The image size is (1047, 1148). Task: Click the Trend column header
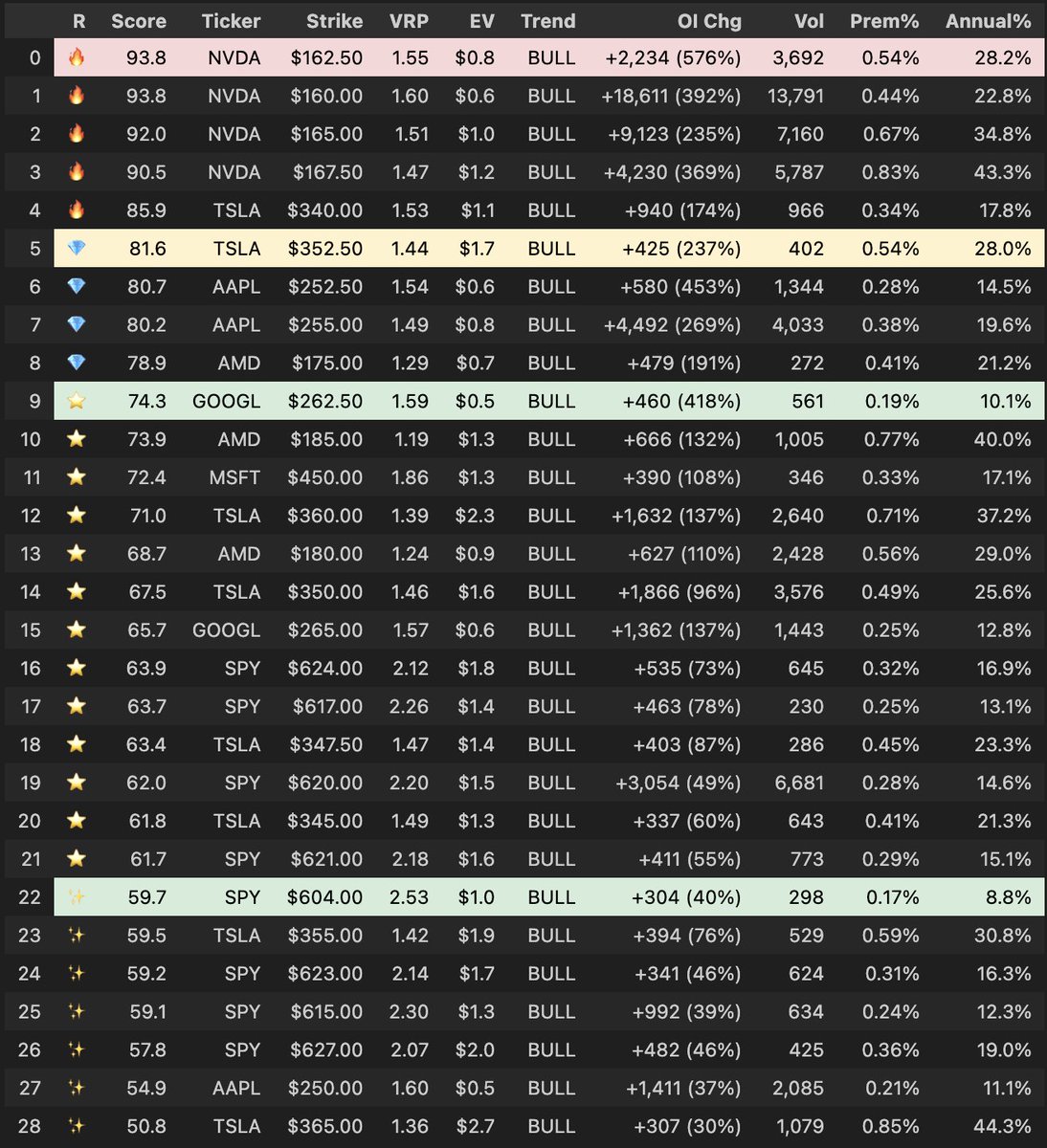[551, 21]
